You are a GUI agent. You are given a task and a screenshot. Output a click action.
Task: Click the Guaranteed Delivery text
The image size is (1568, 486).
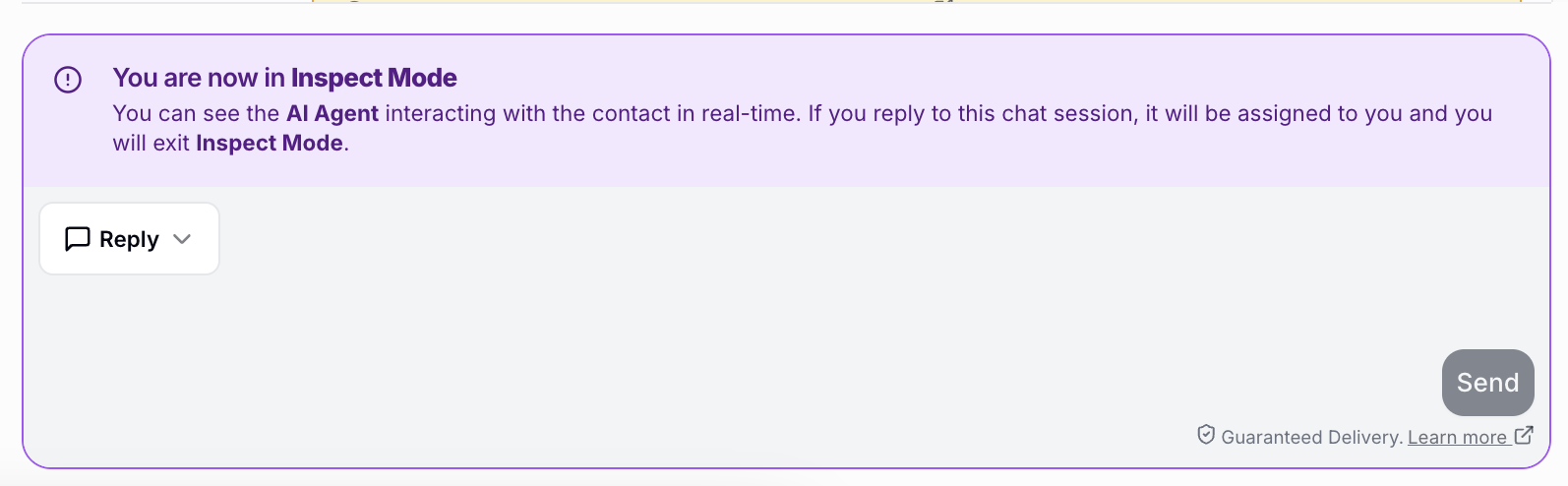click(x=1312, y=437)
